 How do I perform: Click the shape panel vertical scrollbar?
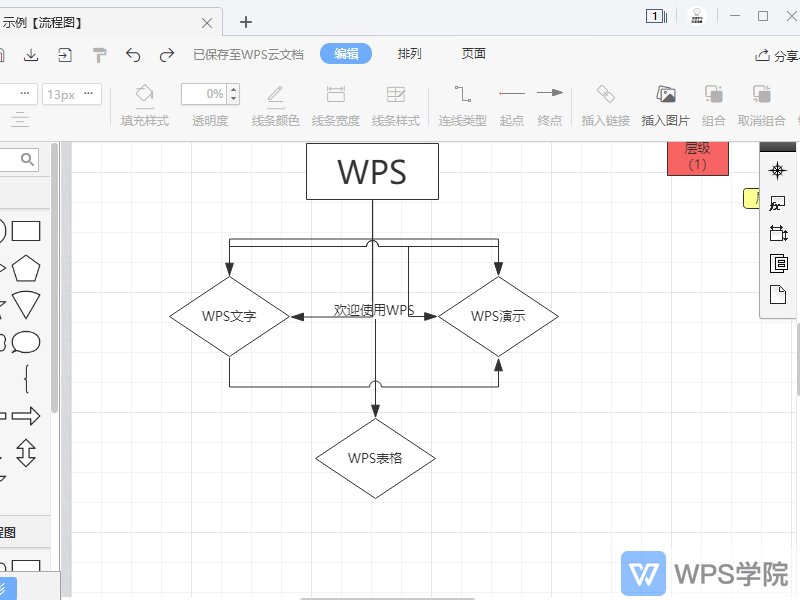click(x=55, y=278)
